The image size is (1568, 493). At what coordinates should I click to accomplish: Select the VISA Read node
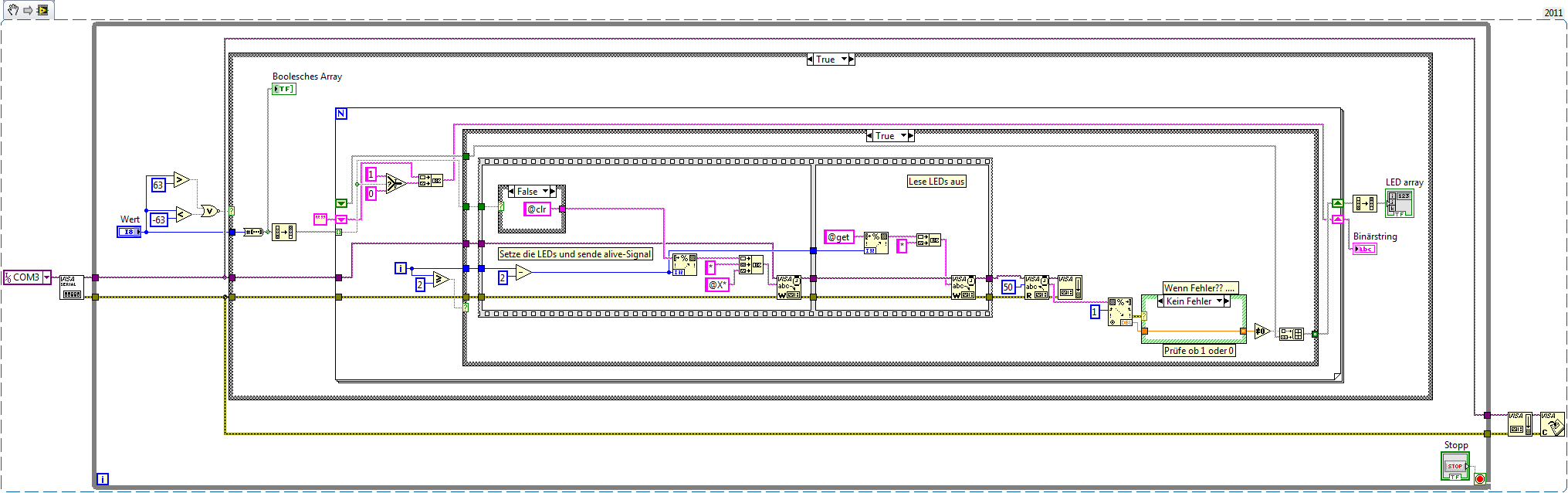pos(1037,287)
